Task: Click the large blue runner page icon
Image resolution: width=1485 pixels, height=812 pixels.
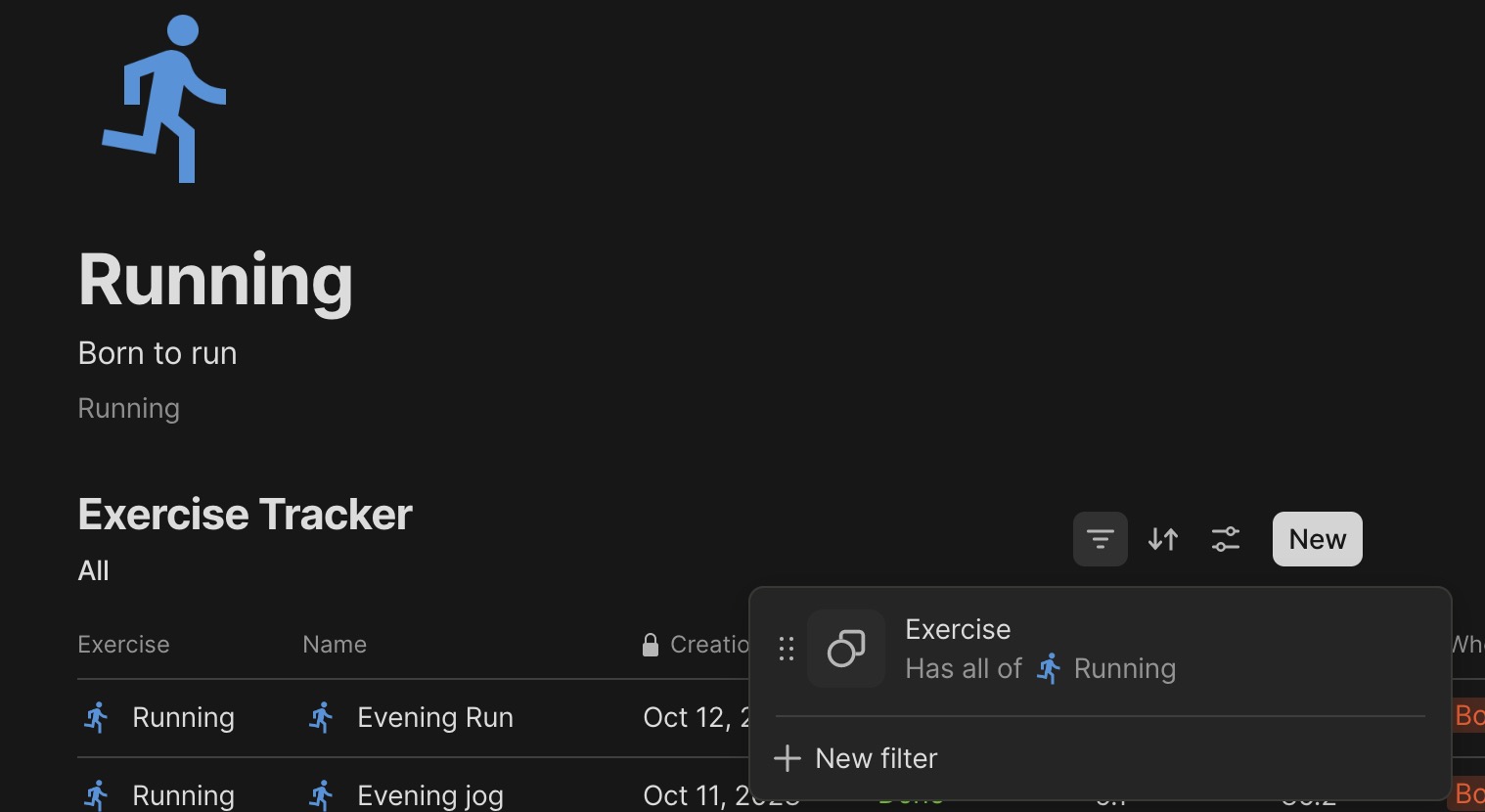Action: tap(164, 99)
